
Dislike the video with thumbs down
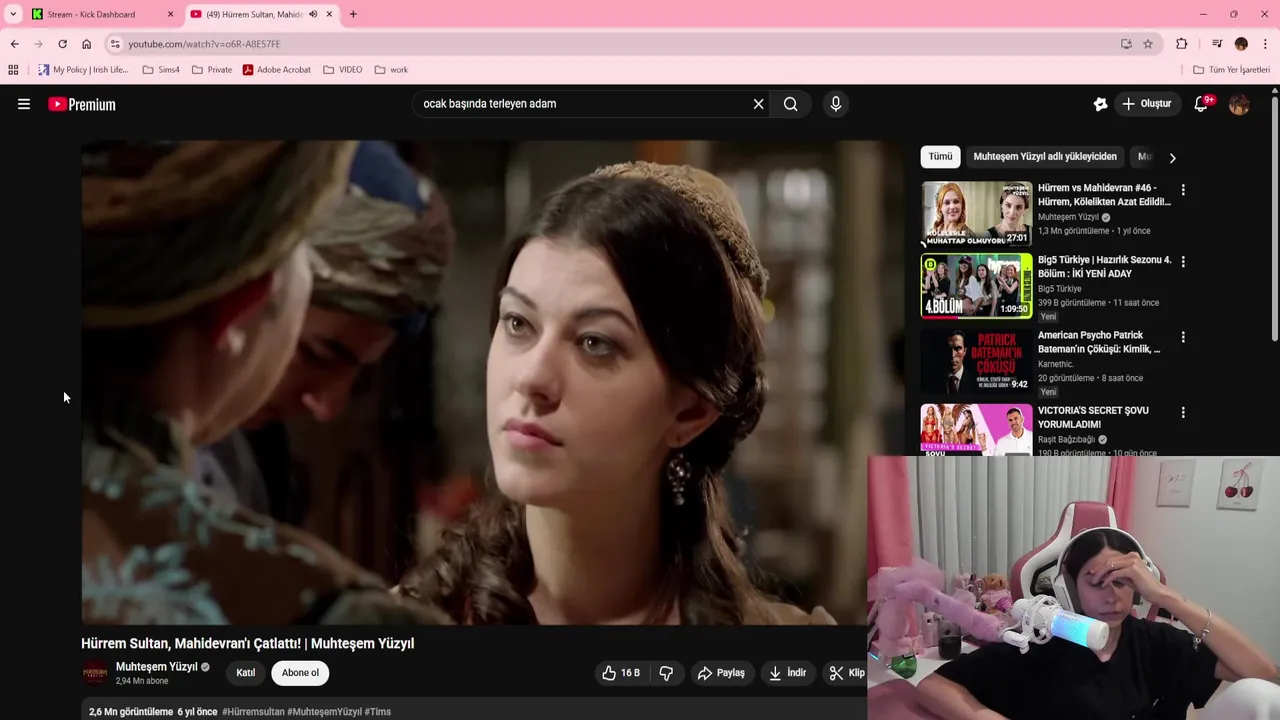(667, 673)
